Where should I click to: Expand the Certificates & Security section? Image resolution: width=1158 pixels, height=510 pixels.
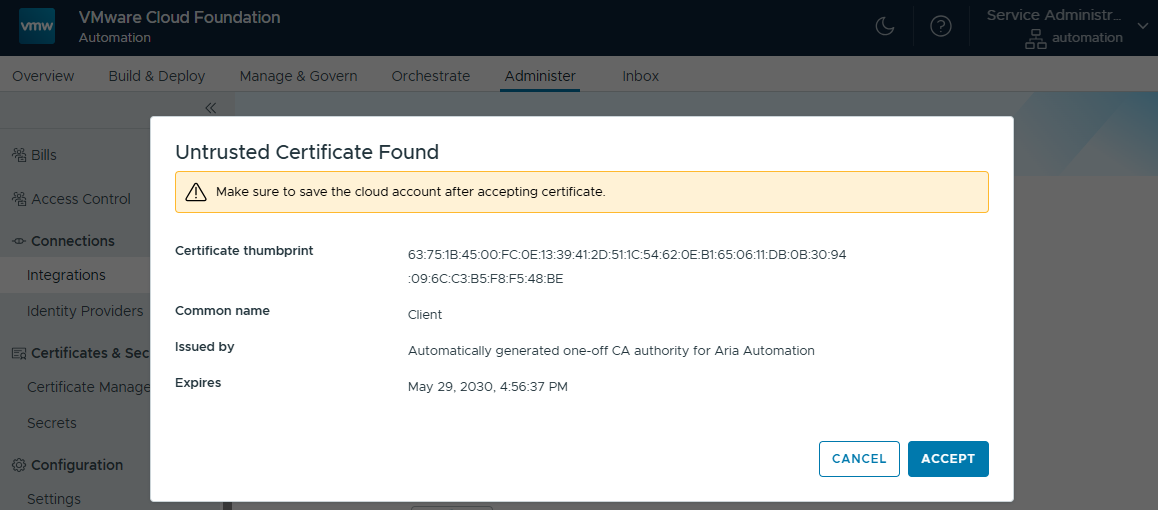(x=90, y=354)
